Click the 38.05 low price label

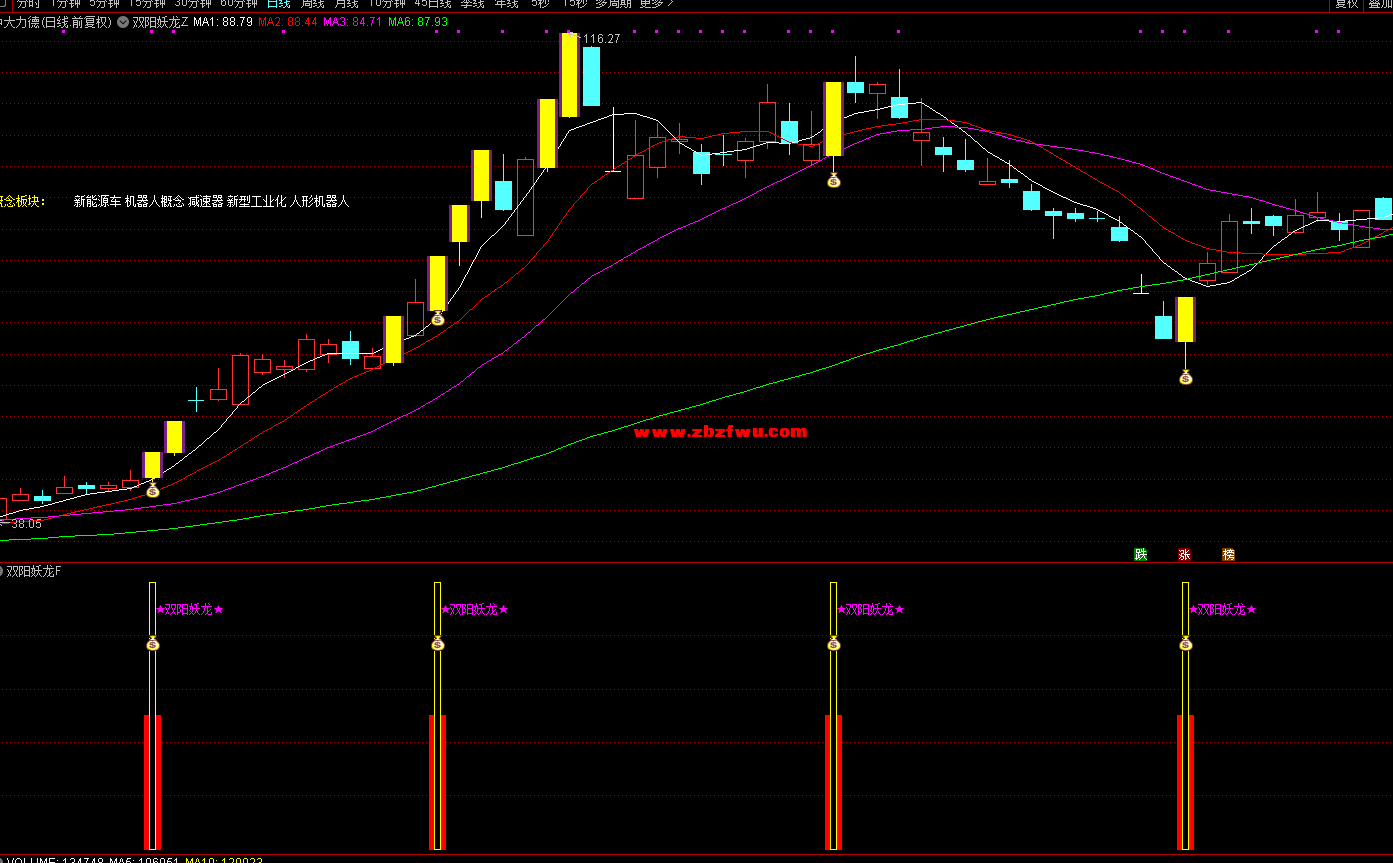[26, 523]
